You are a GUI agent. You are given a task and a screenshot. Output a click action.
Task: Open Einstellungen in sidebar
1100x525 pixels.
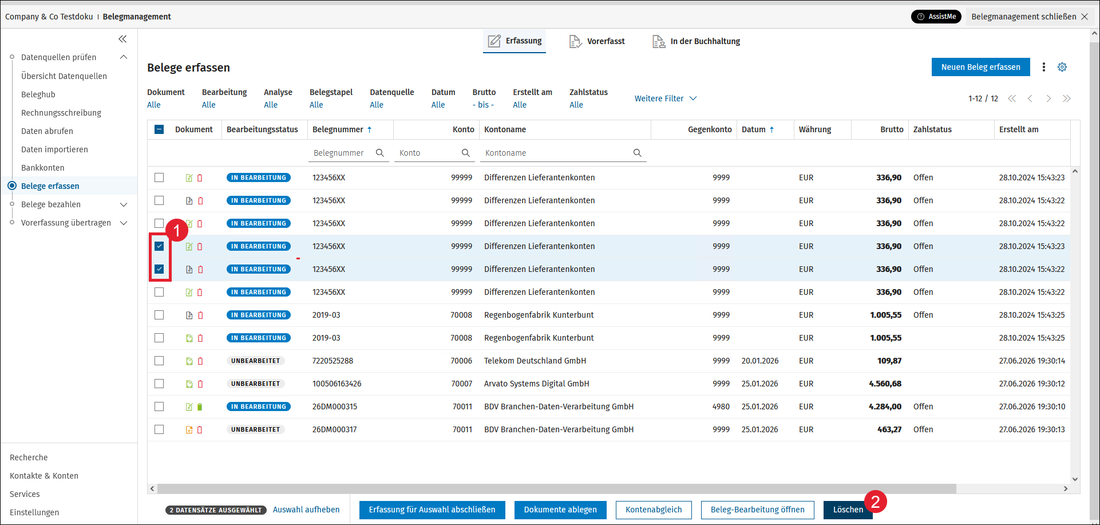pos(34,512)
